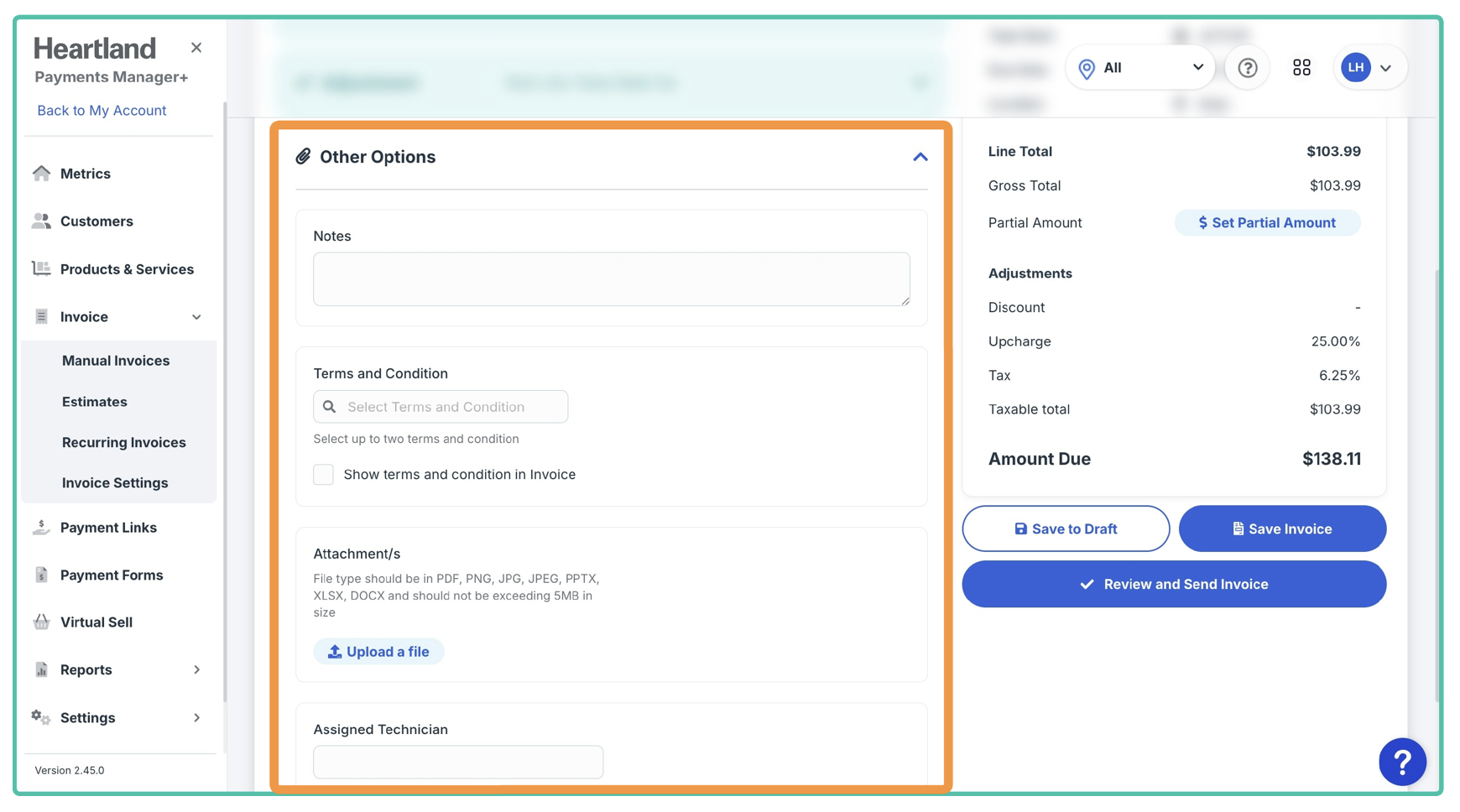Collapse the Other Options section
The height and width of the screenshot is (812, 1460).
pyautogui.click(x=920, y=158)
